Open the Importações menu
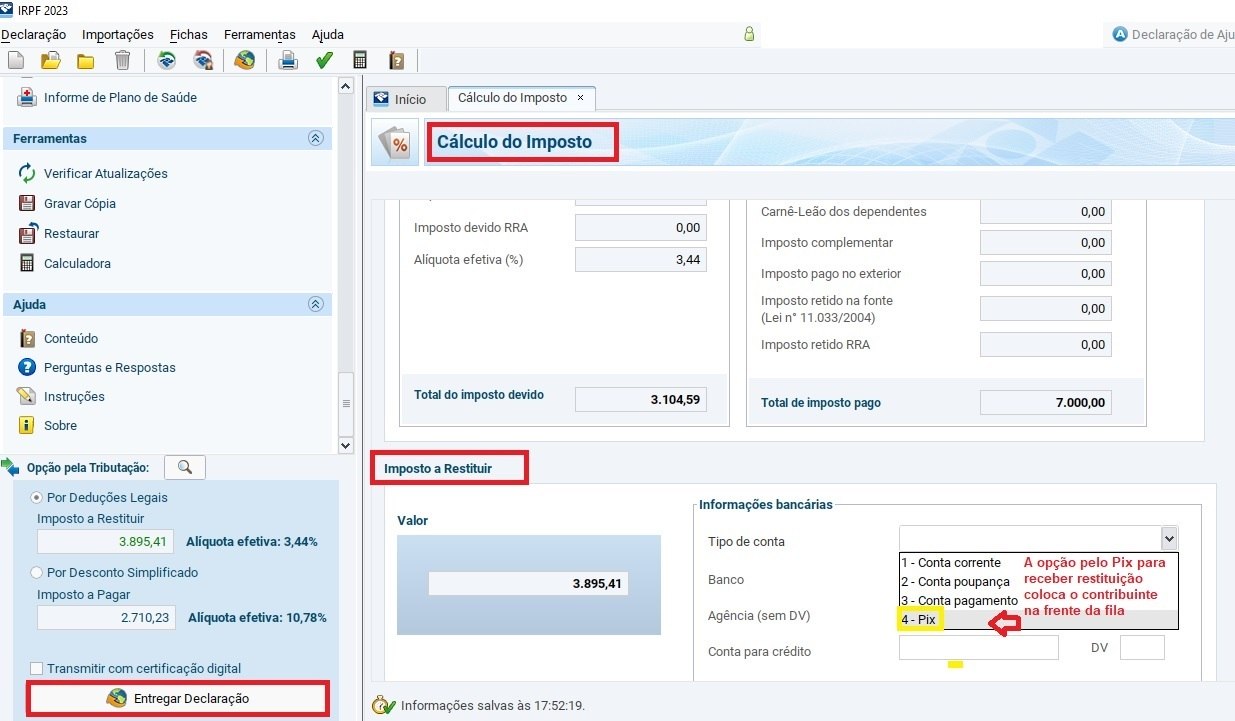Image resolution: width=1235 pixels, height=721 pixels. 117,34
